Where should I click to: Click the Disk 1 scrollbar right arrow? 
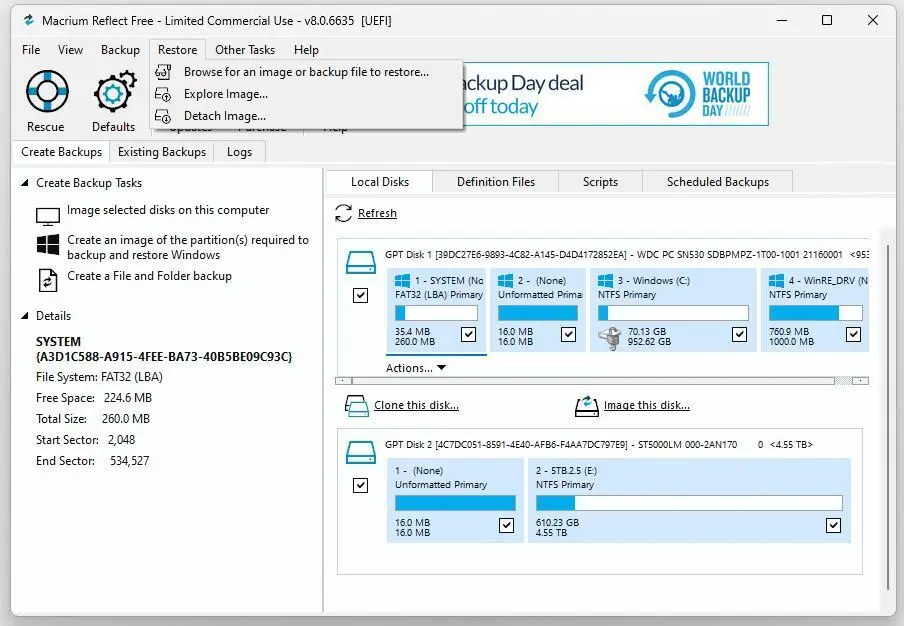[x=860, y=381]
